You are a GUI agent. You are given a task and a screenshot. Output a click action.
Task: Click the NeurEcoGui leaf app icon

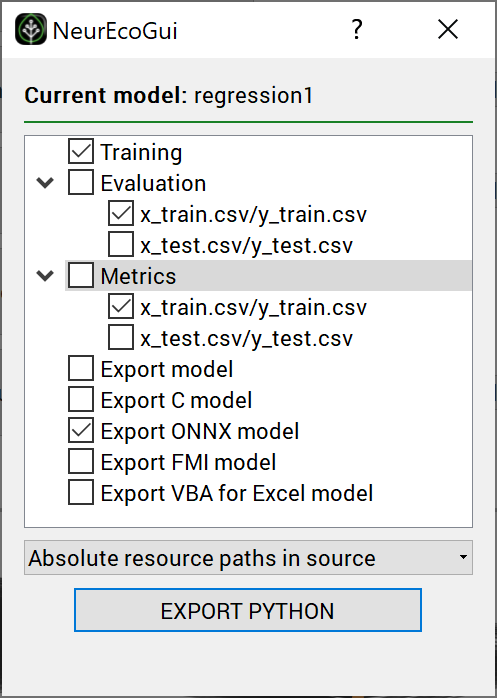click(x=31, y=29)
